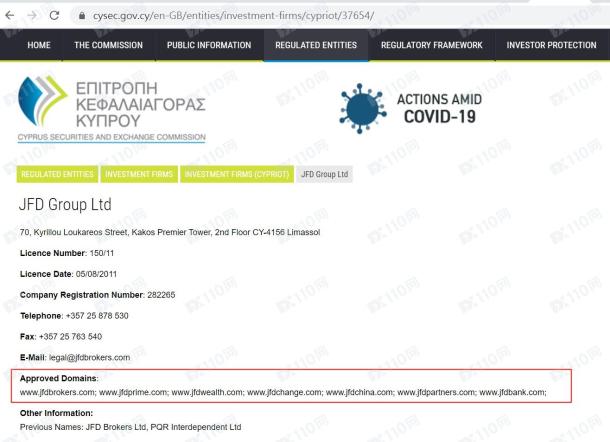Click registration number 282265
This screenshot has width=610, height=442.
[161, 295]
